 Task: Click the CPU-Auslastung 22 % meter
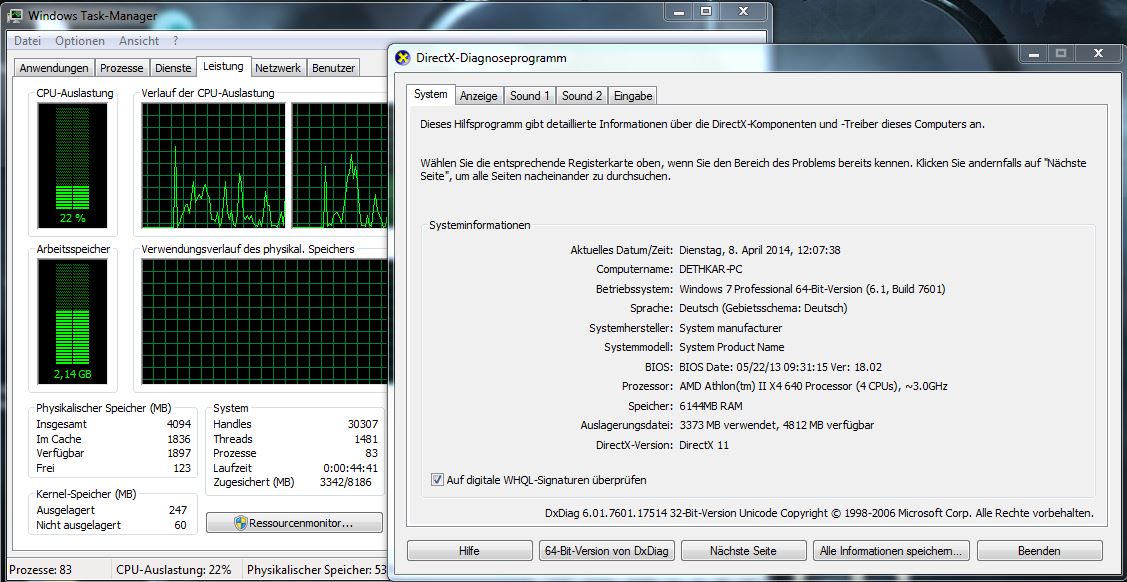click(72, 165)
